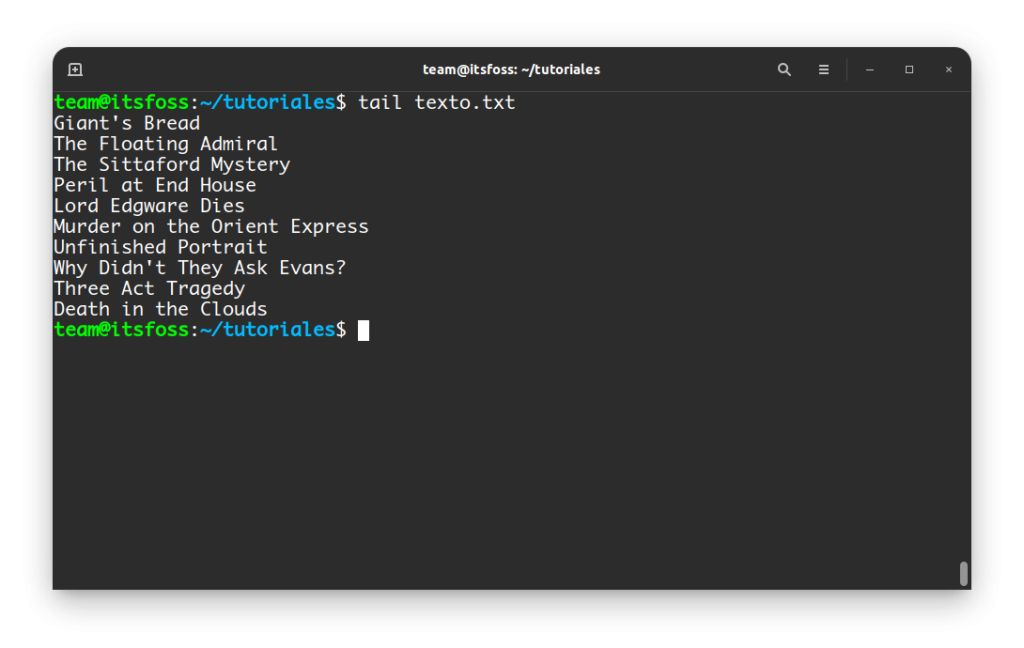
Task: Click the minimize window icon
Action: (869, 69)
